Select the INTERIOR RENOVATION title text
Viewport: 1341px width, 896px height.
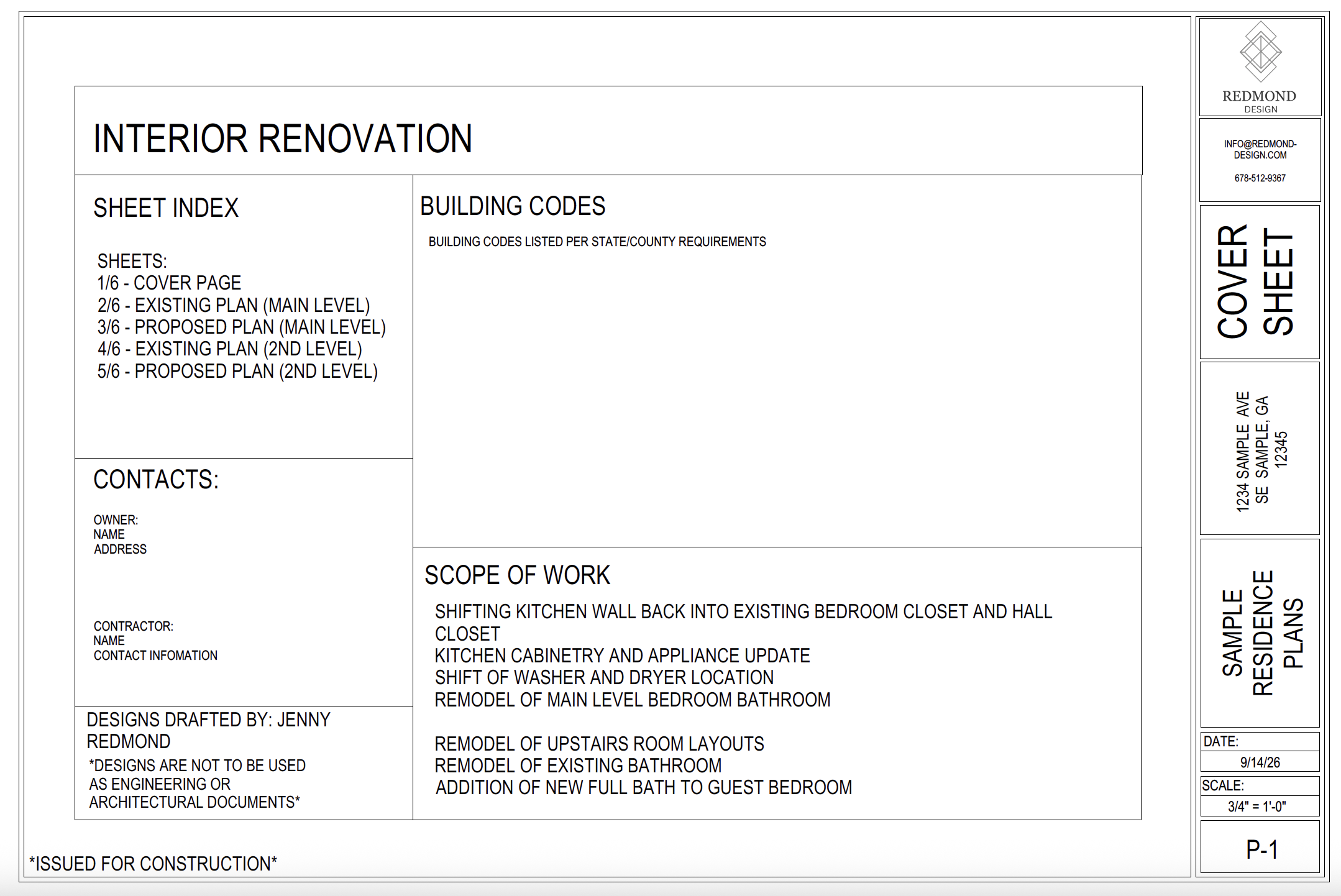[283, 138]
